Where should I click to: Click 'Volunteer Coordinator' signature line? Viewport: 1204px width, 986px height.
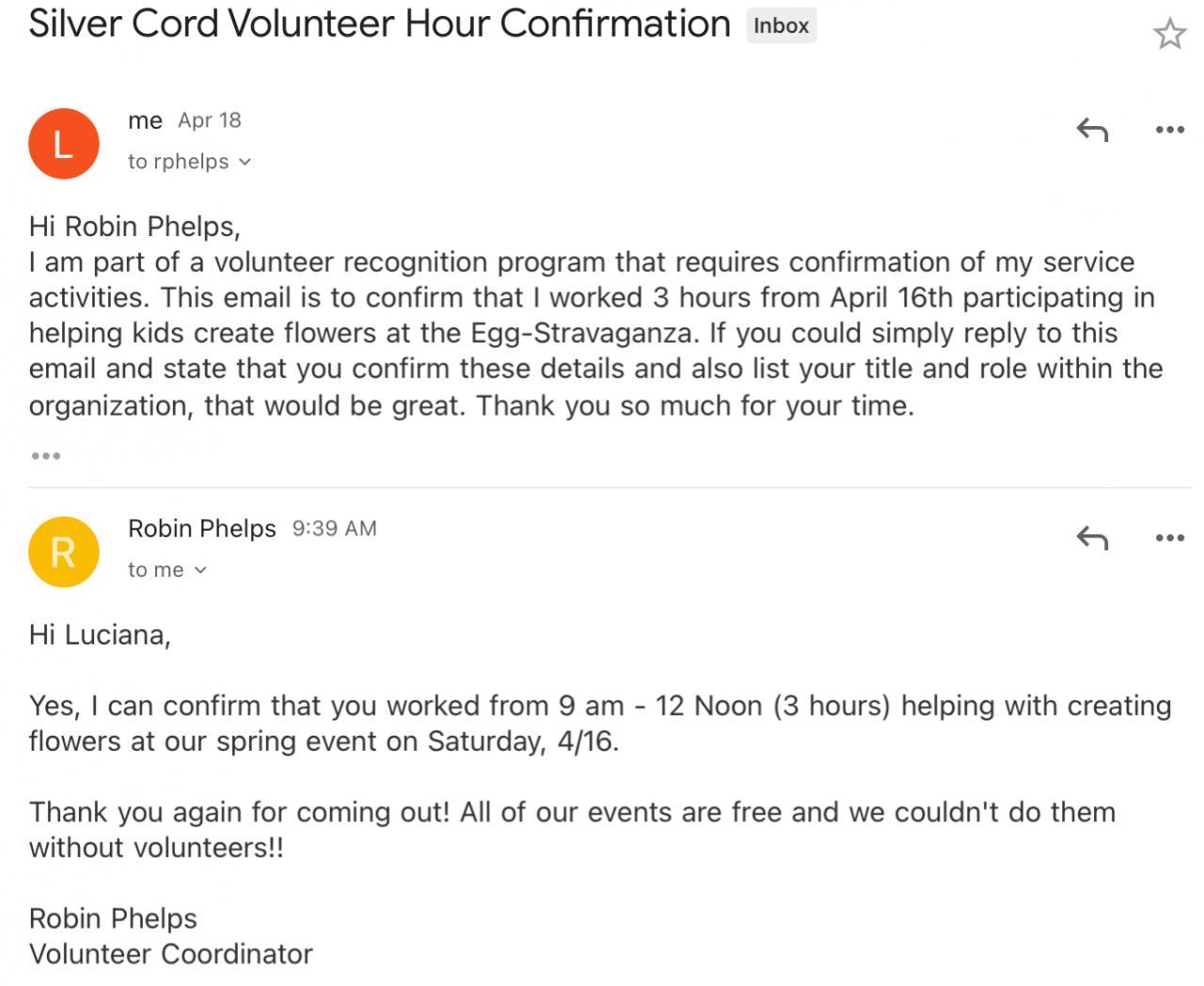pos(170,954)
